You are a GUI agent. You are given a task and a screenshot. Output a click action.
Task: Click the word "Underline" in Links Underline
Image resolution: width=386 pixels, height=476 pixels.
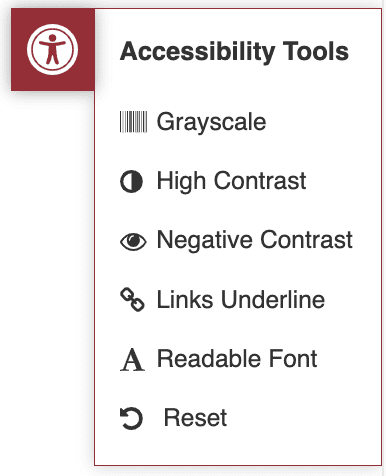[x=273, y=299]
